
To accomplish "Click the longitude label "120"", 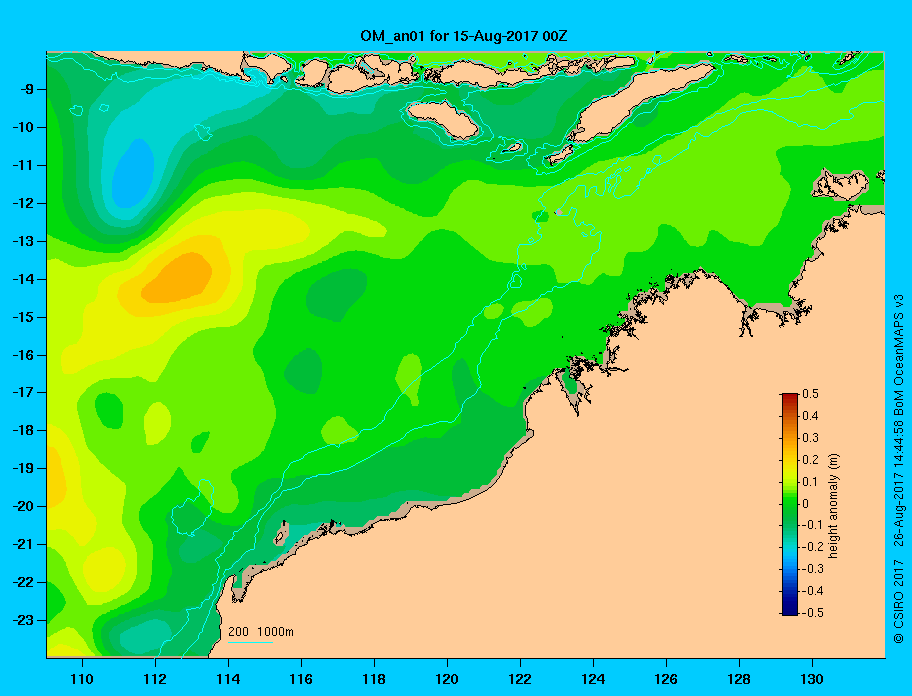I will tap(447, 679).
